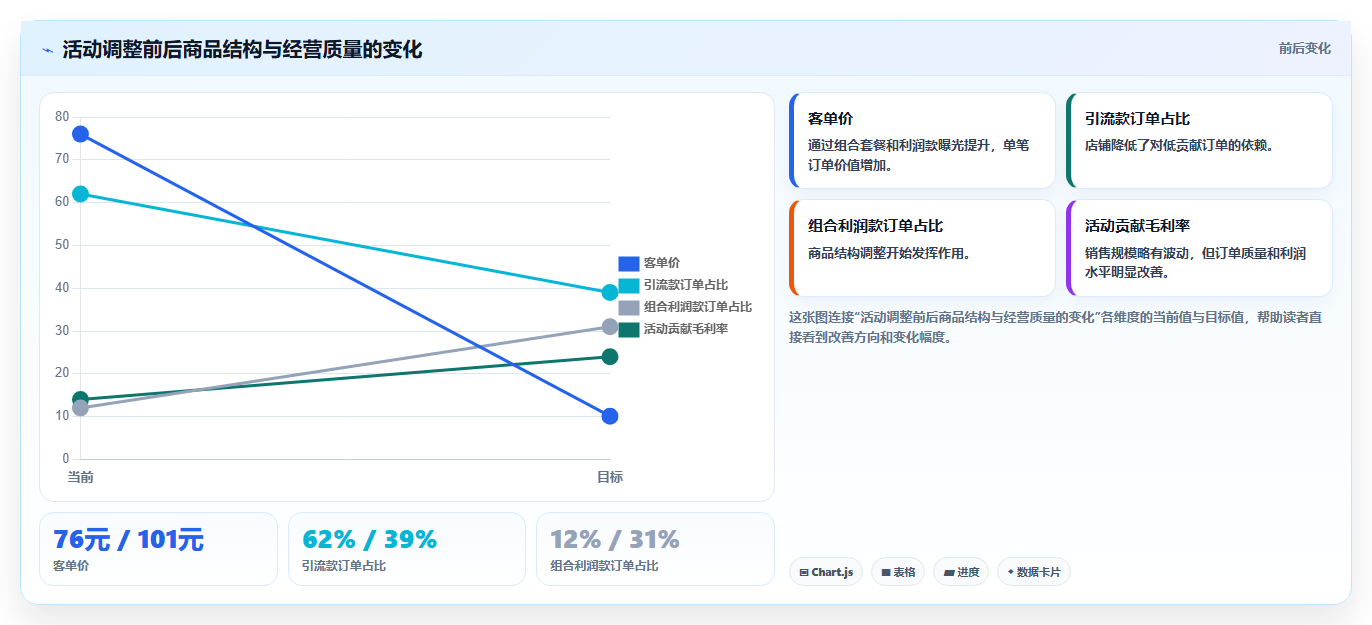Open the 进度 tag
This screenshot has height=625, width=1372.
pos(961,572)
